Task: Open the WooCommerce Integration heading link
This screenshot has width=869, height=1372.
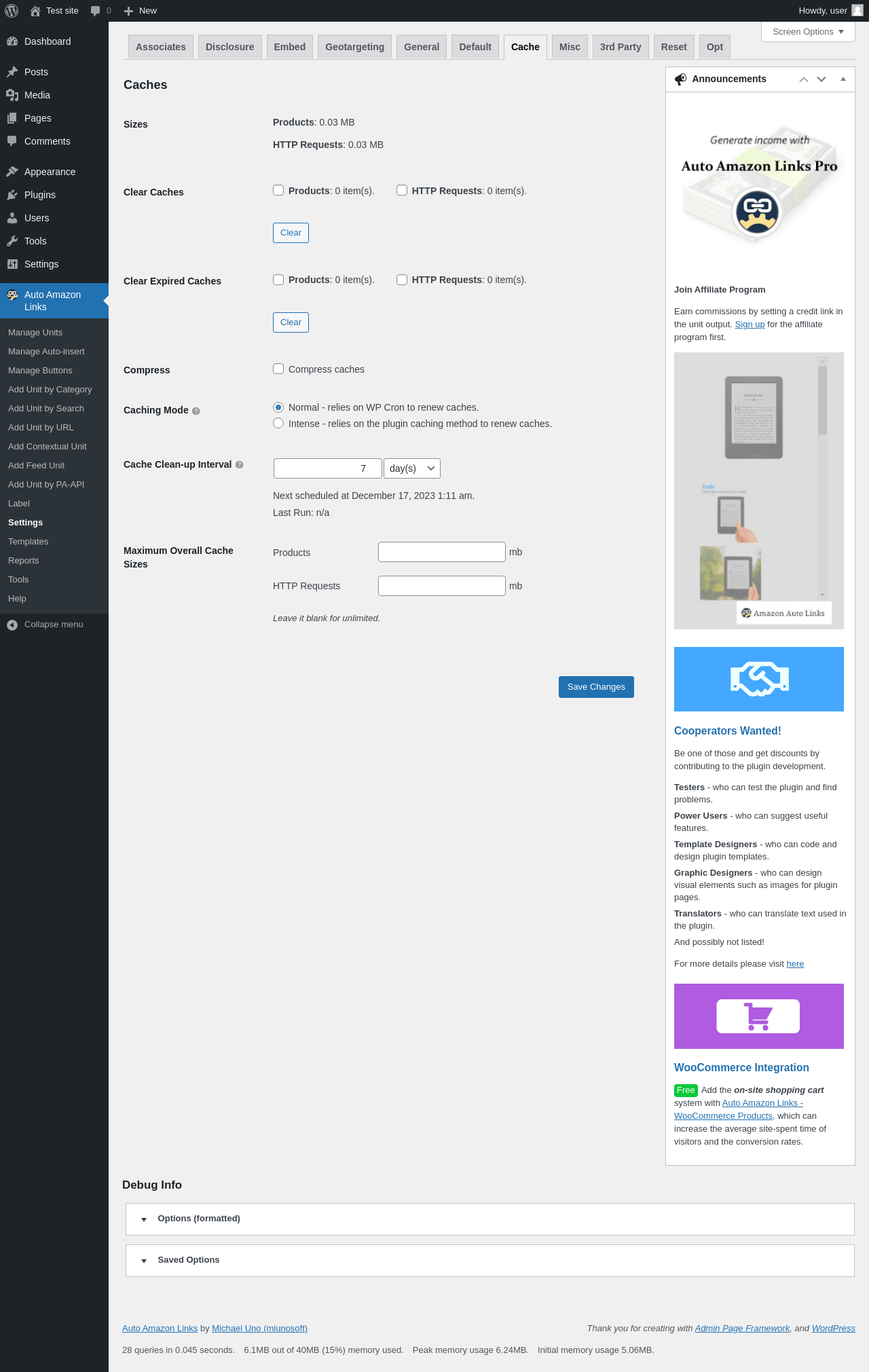Action: click(741, 1068)
